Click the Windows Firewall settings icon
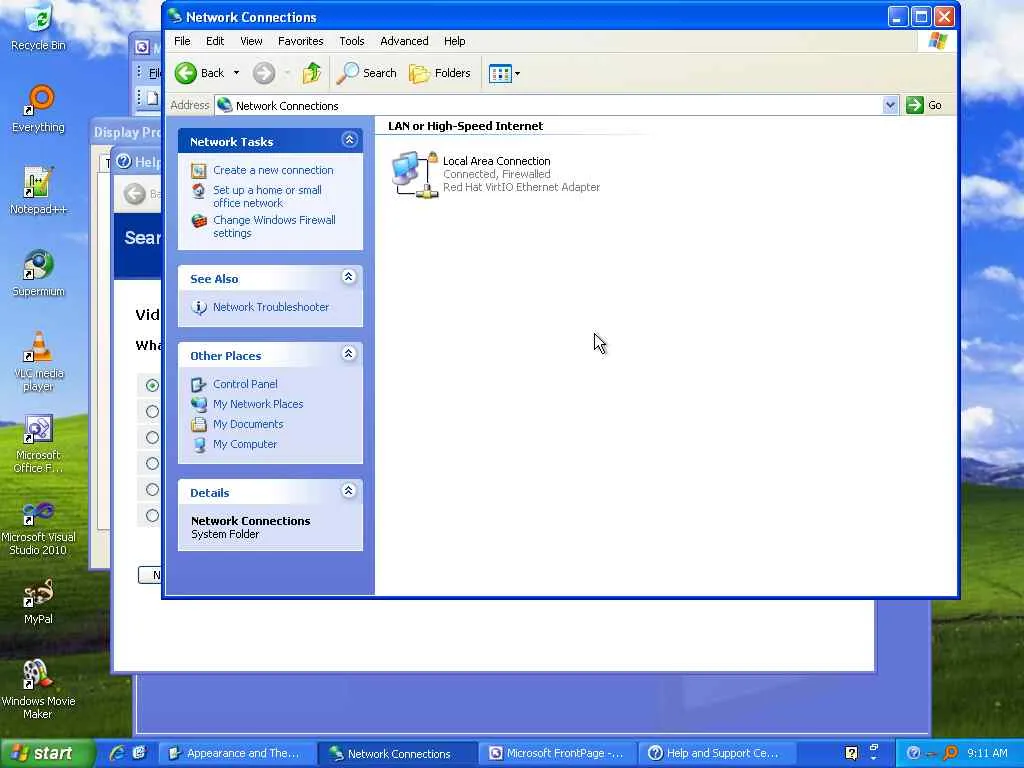The image size is (1024, 768). [199, 221]
